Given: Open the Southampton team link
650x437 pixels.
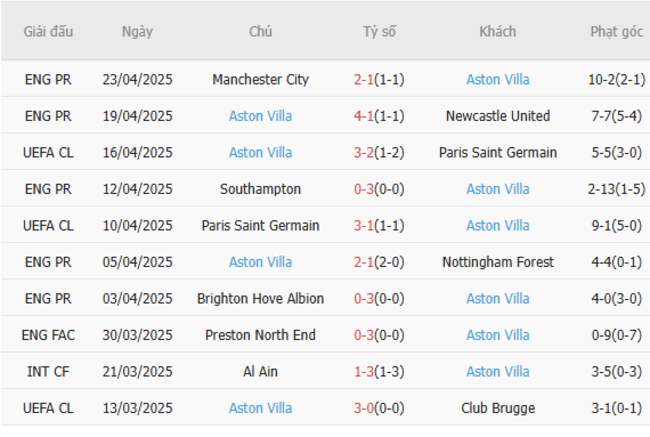Looking at the screenshot, I should pos(261,189).
